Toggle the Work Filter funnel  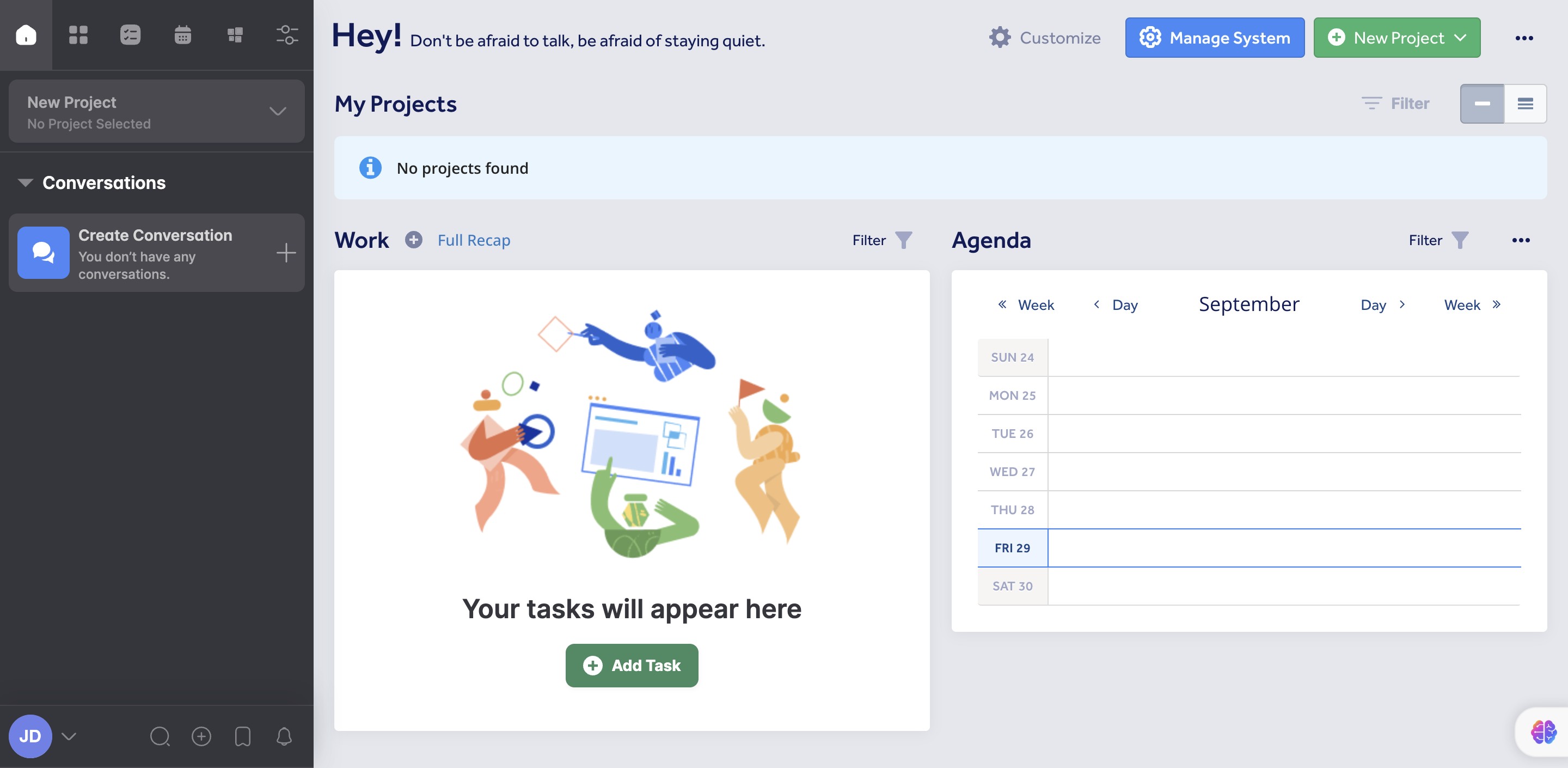tap(903, 240)
